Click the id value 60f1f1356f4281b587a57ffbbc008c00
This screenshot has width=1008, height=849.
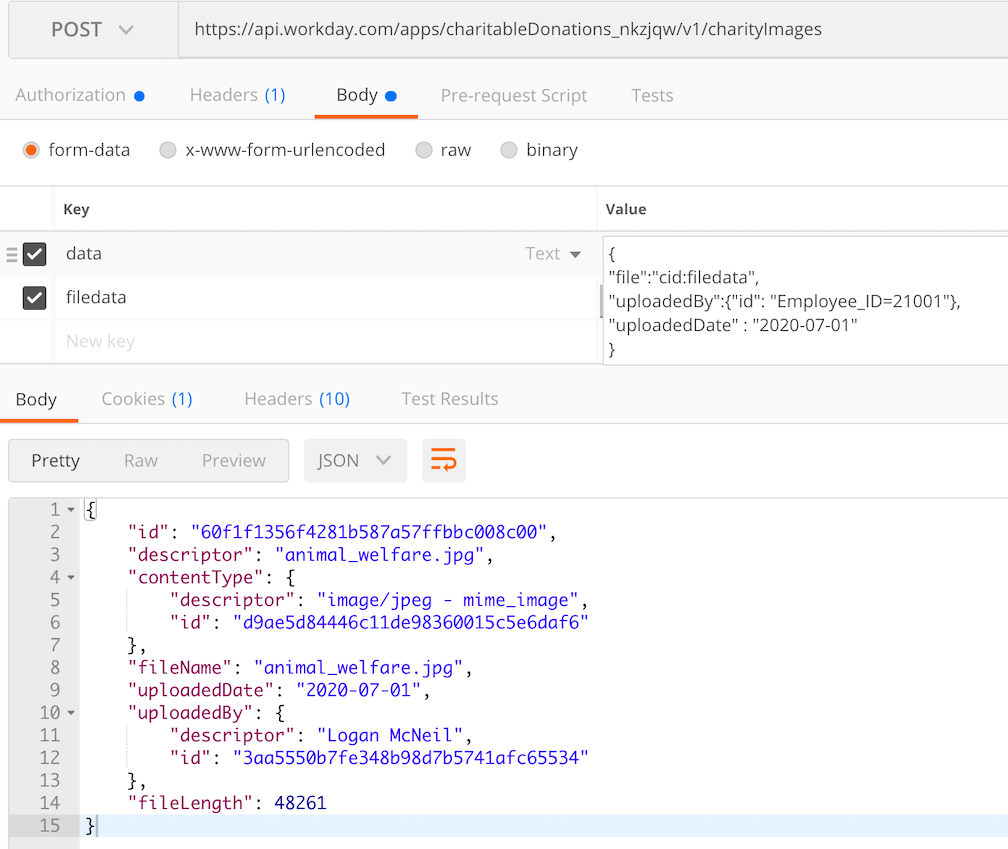(x=368, y=532)
